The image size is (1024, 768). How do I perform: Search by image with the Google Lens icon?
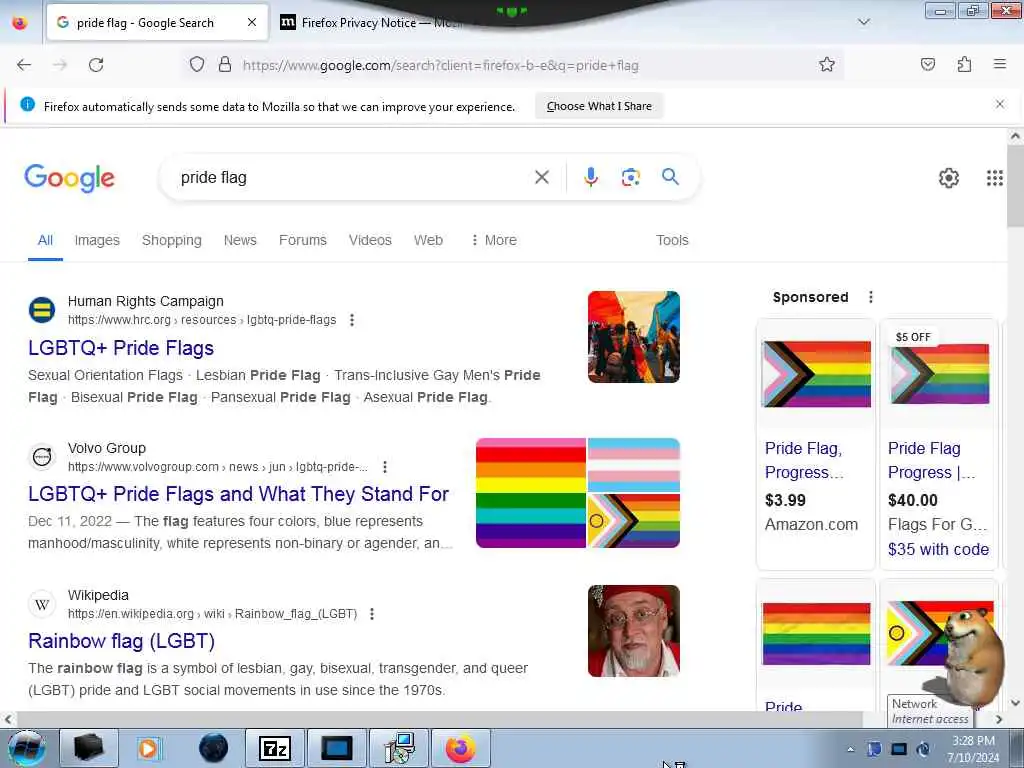click(x=630, y=177)
